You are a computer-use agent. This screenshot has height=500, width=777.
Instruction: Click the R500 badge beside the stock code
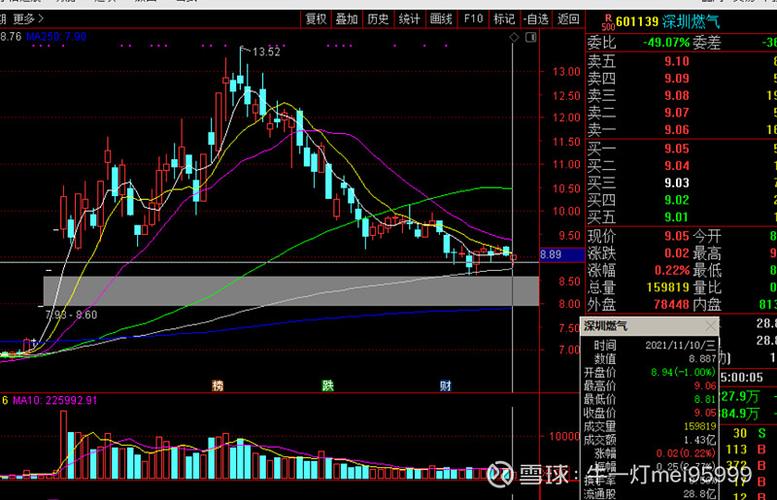point(608,23)
